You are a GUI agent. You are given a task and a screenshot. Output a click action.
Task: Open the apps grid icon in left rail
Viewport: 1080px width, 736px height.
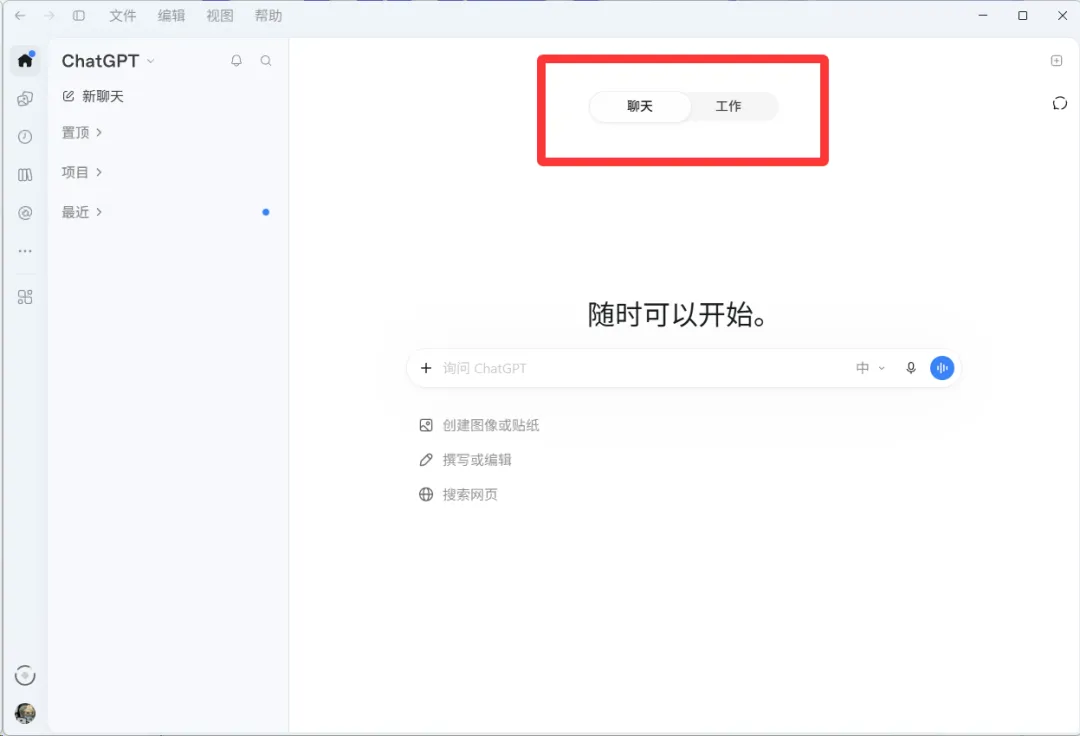(x=25, y=297)
